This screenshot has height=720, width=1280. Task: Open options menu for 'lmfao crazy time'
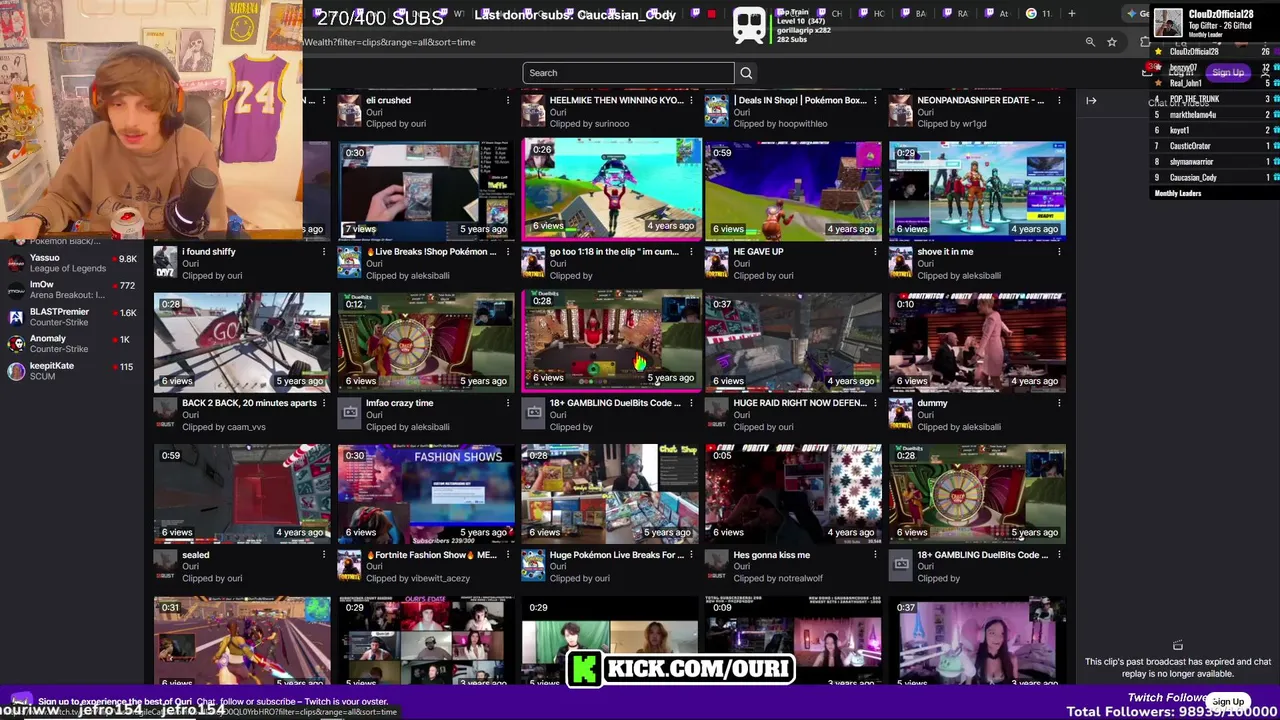(507, 403)
